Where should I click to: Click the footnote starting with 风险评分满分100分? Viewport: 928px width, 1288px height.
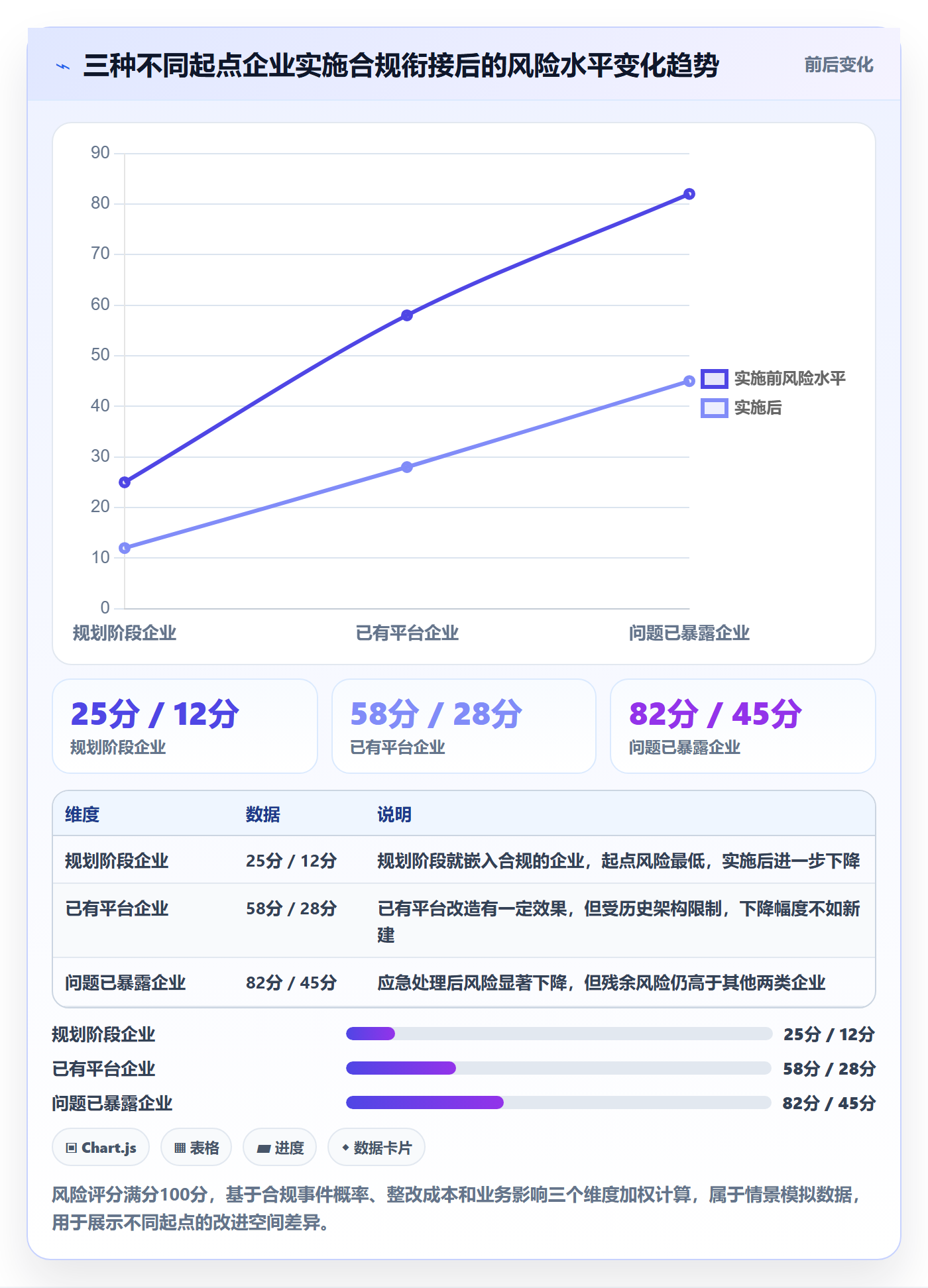tap(457, 1208)
